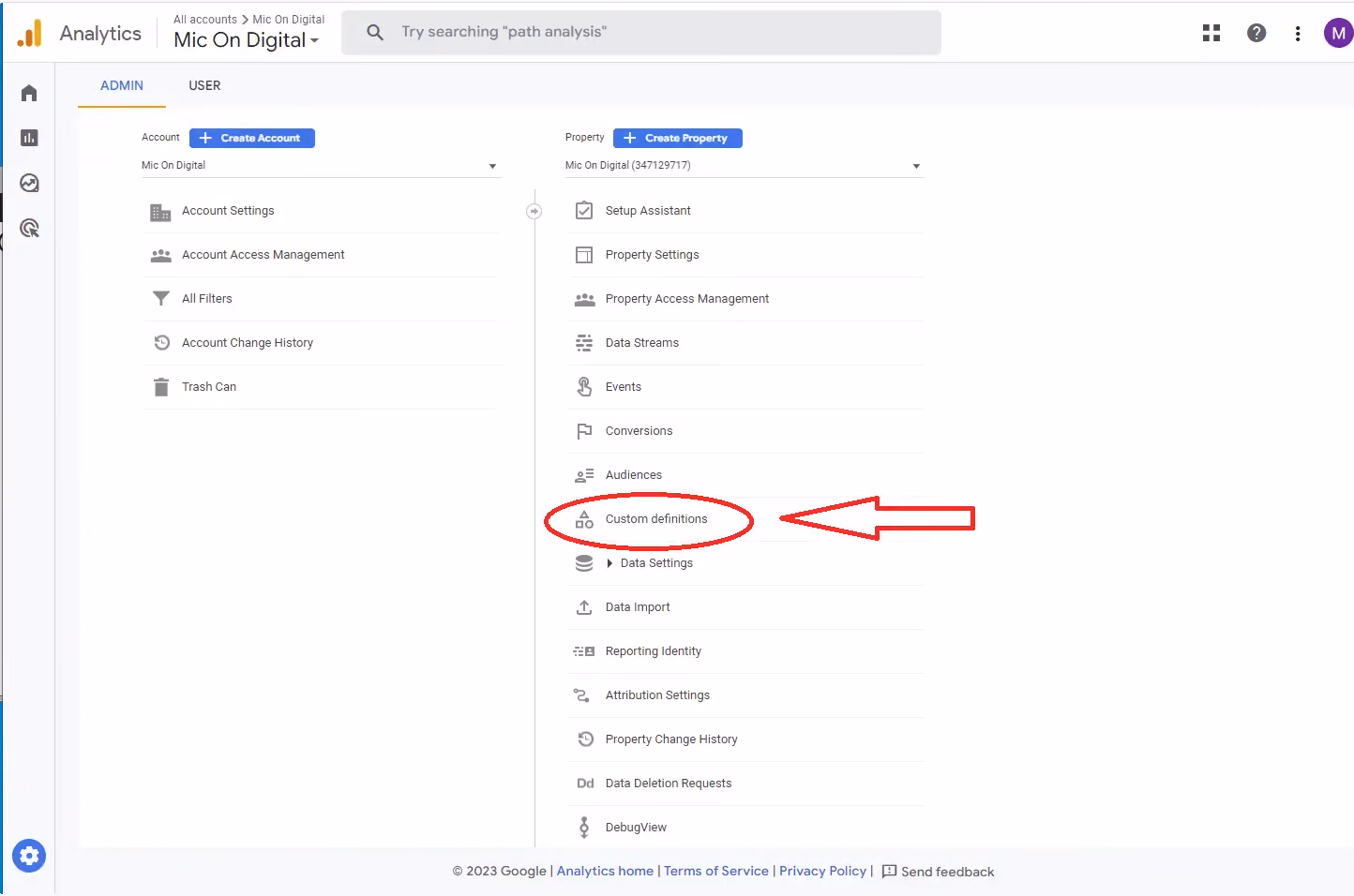This screenshot has height=896, width=1354.
Task: Open the Home icon in the sidebar
Action: [29, 93]
